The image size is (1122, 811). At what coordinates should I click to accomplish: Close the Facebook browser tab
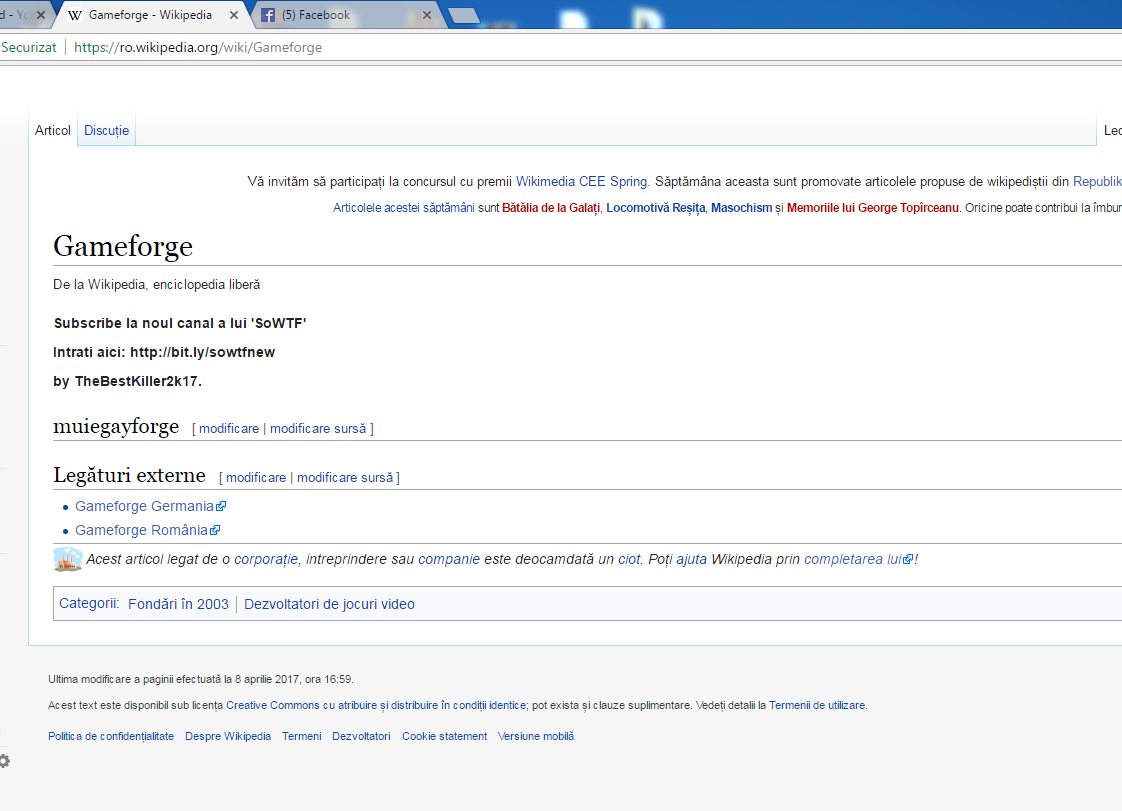coord(427,15)
